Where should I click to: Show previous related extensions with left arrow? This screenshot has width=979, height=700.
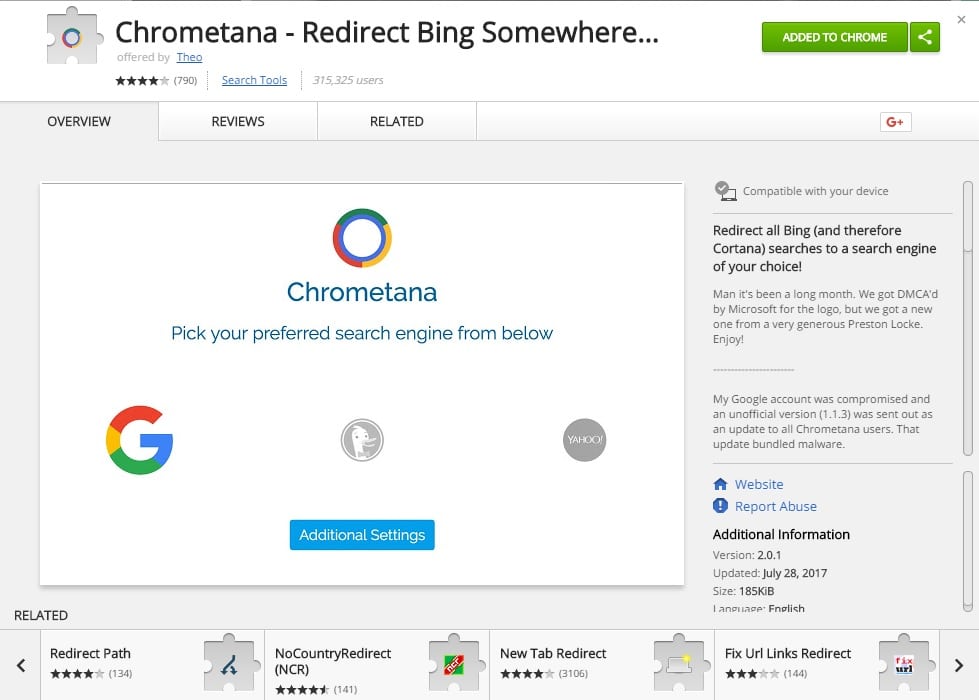pos(21,665)
